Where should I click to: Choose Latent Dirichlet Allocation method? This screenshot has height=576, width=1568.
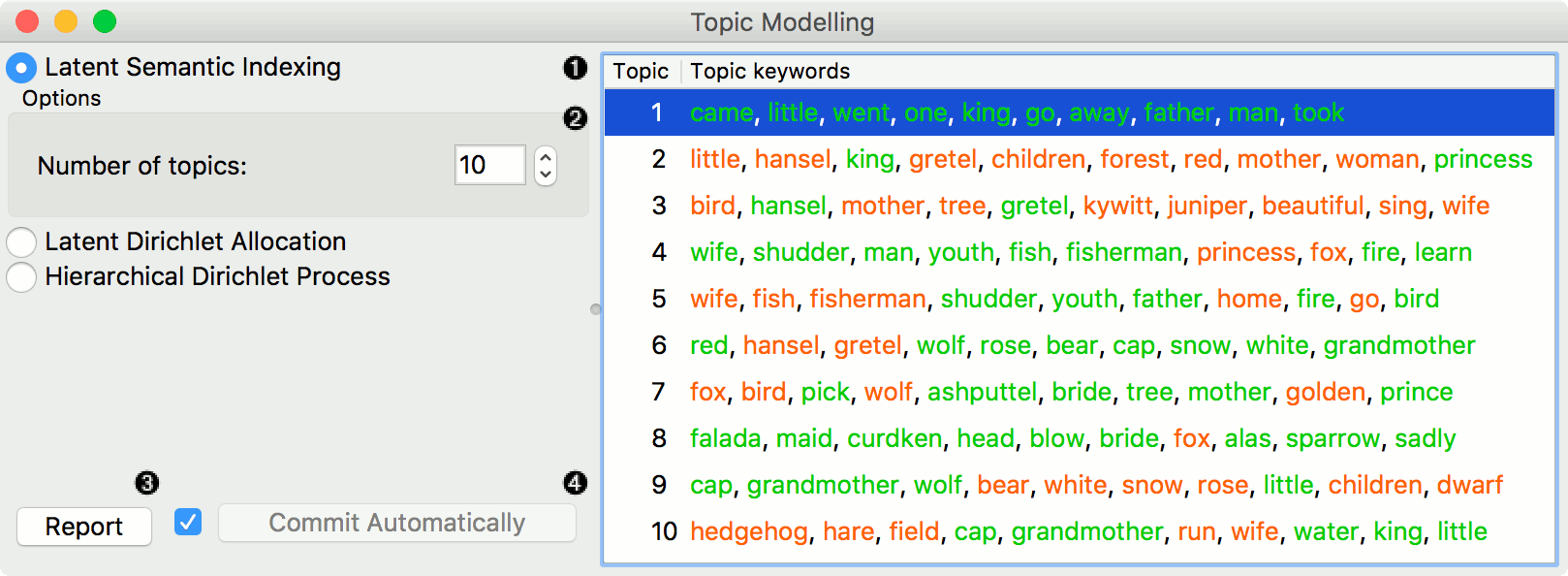tap(21, 241)
